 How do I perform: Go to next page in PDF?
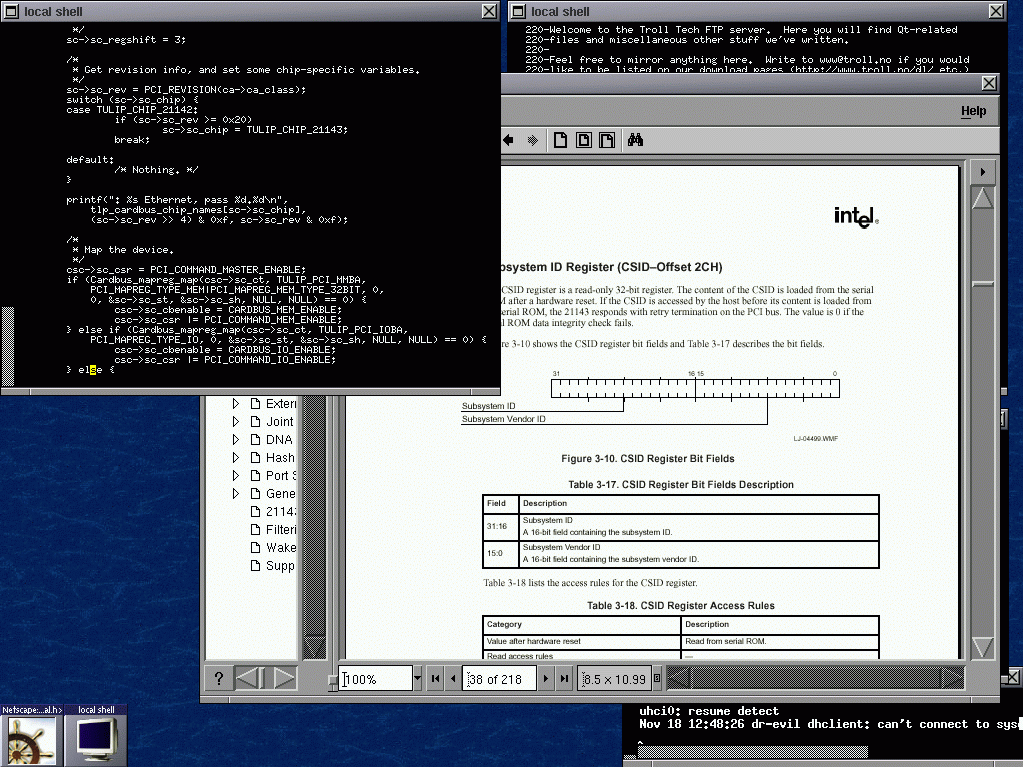(x=546, y=679)
